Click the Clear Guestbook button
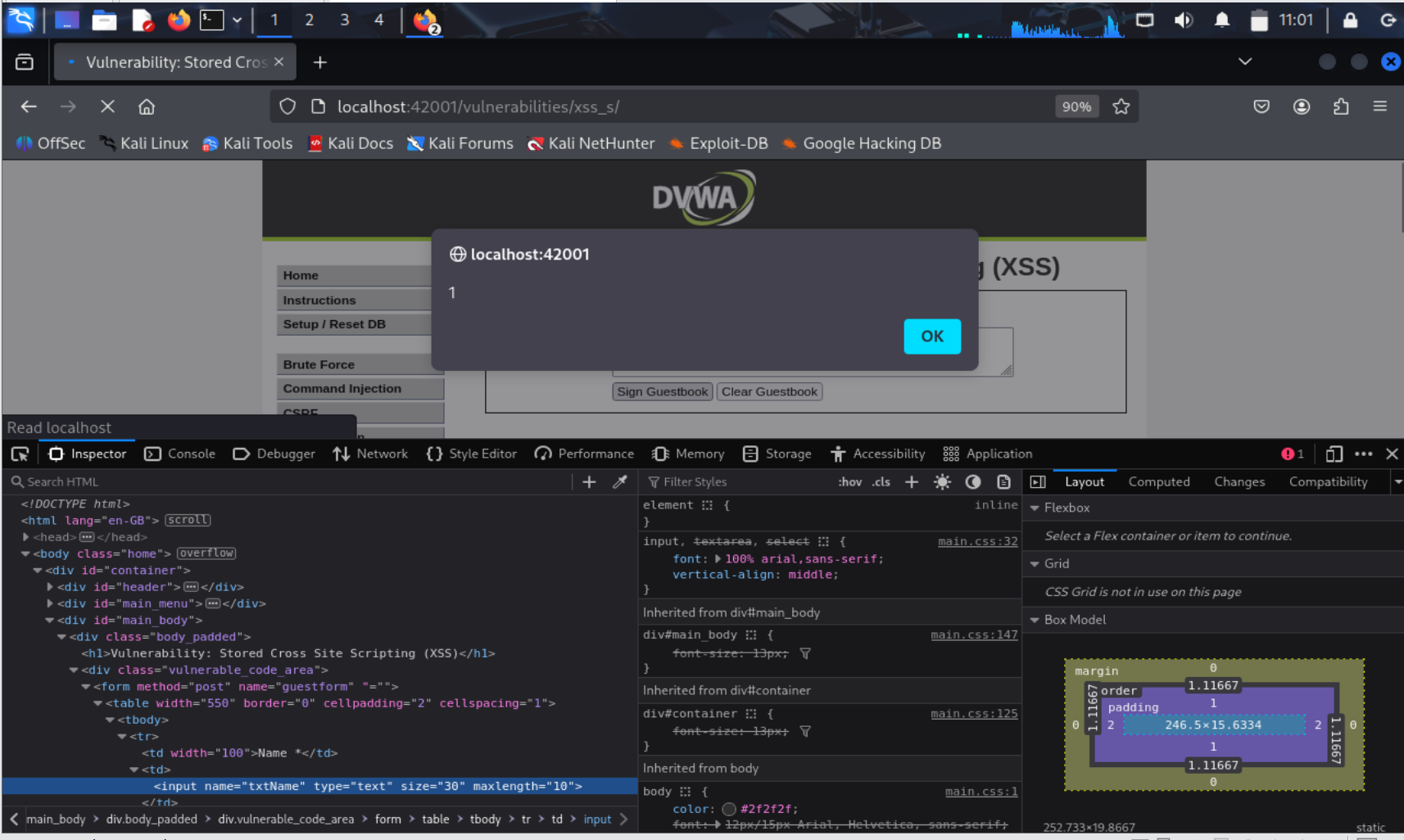Image resolution: width=1404 pixels, height=840 pixels. (769, 392)
